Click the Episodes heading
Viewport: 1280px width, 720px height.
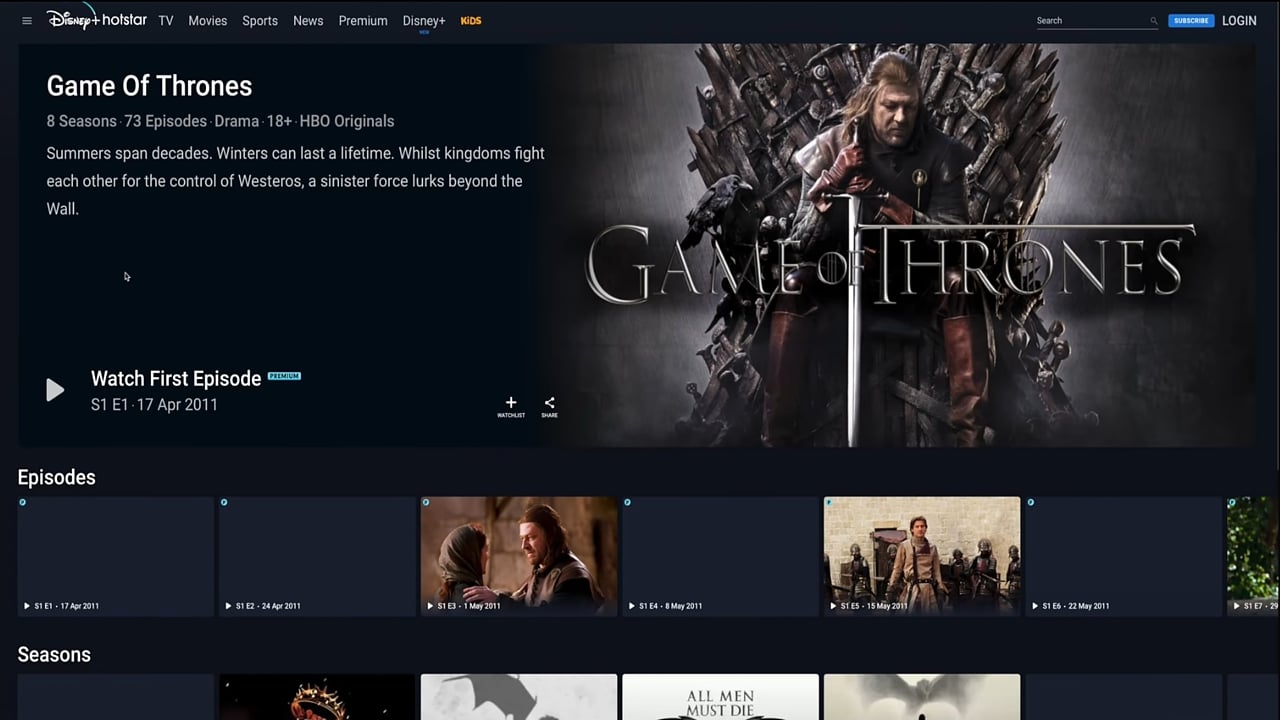[56, 477]
